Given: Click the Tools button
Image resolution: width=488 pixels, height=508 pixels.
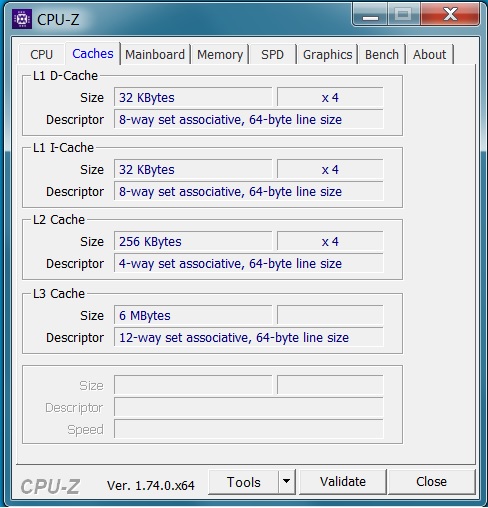Looking at the screenshot, I should pos(243,482).
